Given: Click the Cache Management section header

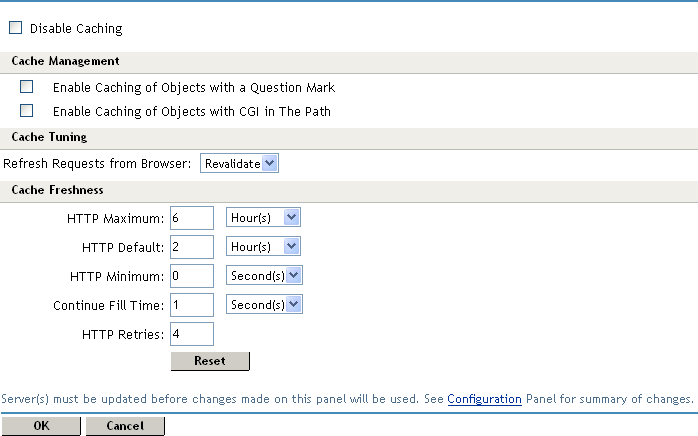Looking at the screenshot, I should tap(66, 62).
